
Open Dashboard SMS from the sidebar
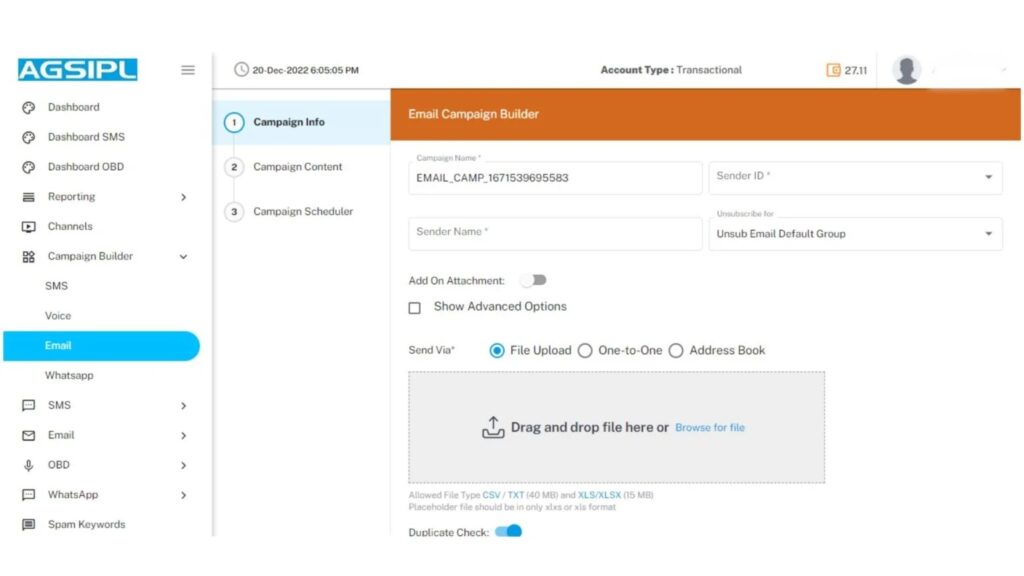click(x=86, y=137)
